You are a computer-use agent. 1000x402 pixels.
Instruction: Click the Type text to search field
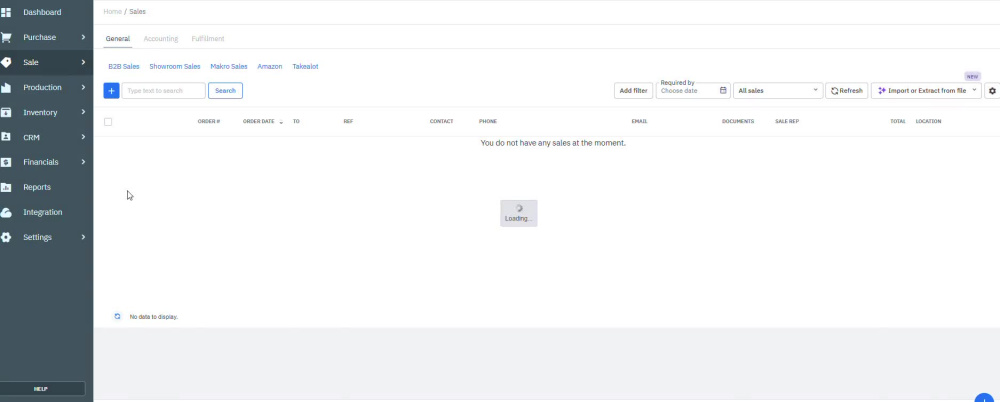pyautogui.click(x=164, y=91)
